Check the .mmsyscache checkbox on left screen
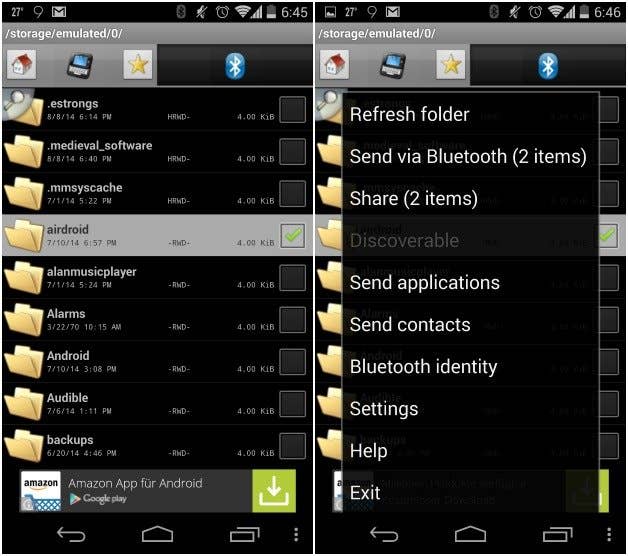The image size is (628, 556). 293,193
